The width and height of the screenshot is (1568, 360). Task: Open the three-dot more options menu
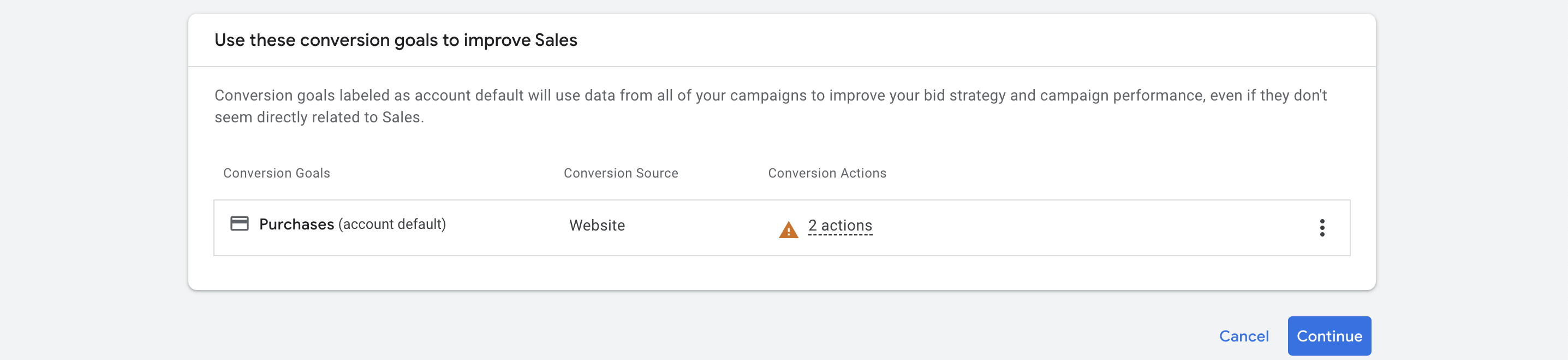coord(1321,227)
